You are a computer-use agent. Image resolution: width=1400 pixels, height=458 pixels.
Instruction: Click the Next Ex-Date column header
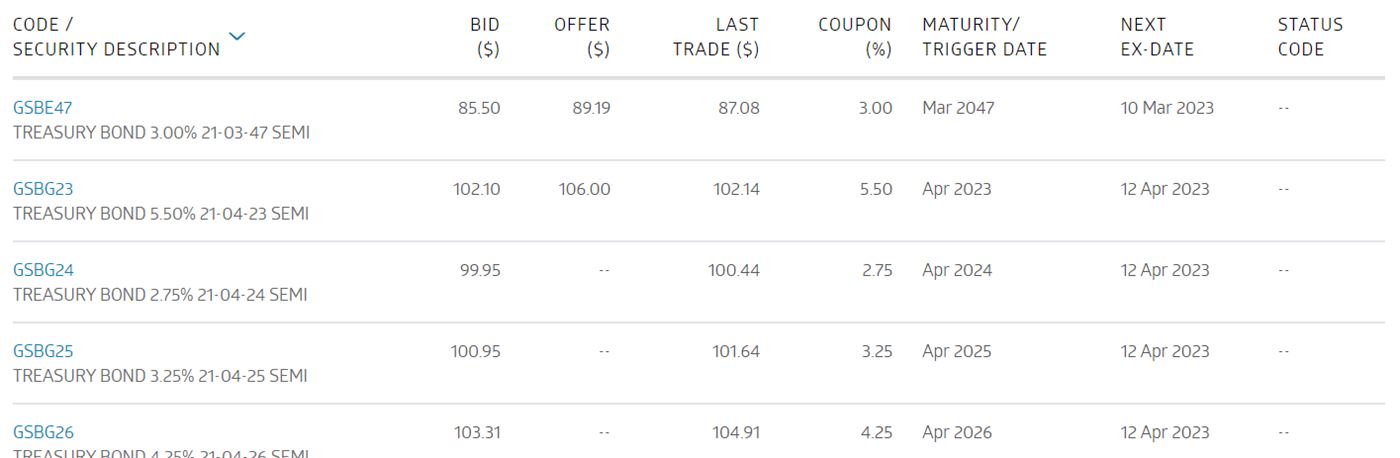(x=1157, y=37)
